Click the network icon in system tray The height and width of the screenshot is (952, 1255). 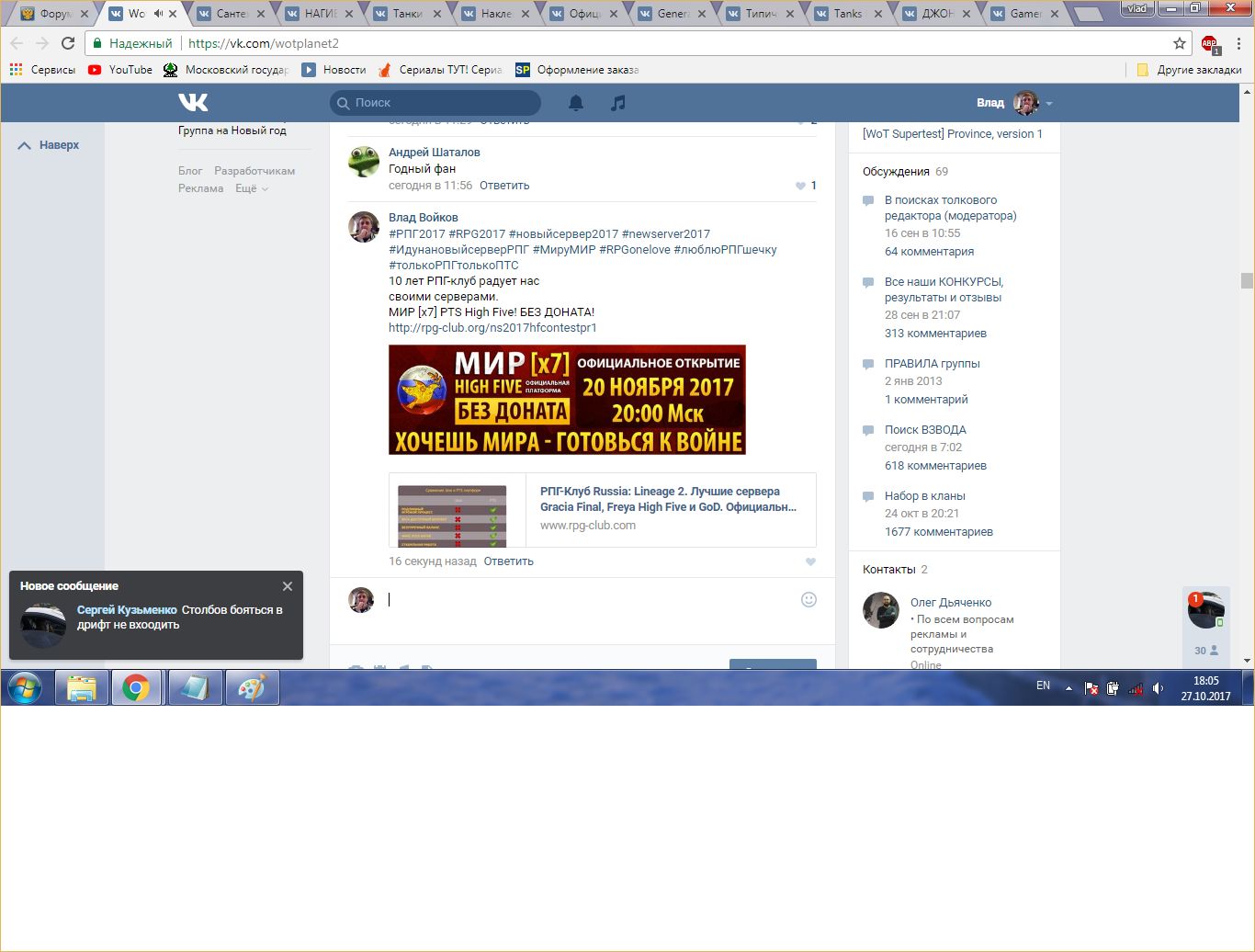coord(1136,687)
